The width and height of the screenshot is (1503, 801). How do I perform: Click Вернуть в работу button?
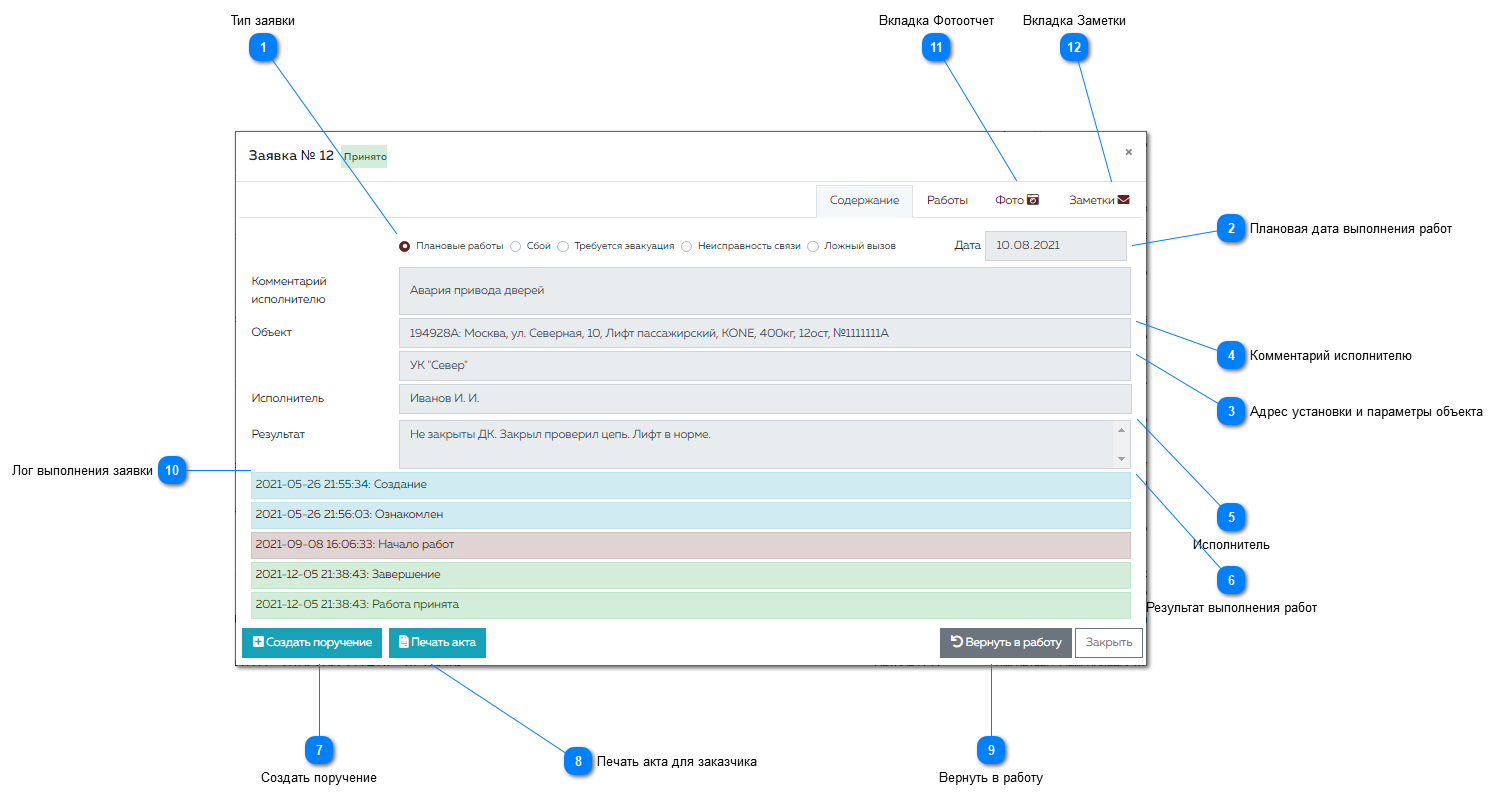tap(1006, 642)
